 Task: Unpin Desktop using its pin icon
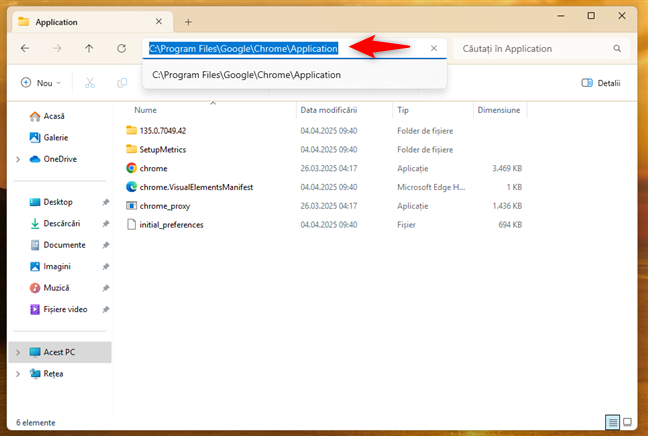point(106,202)
